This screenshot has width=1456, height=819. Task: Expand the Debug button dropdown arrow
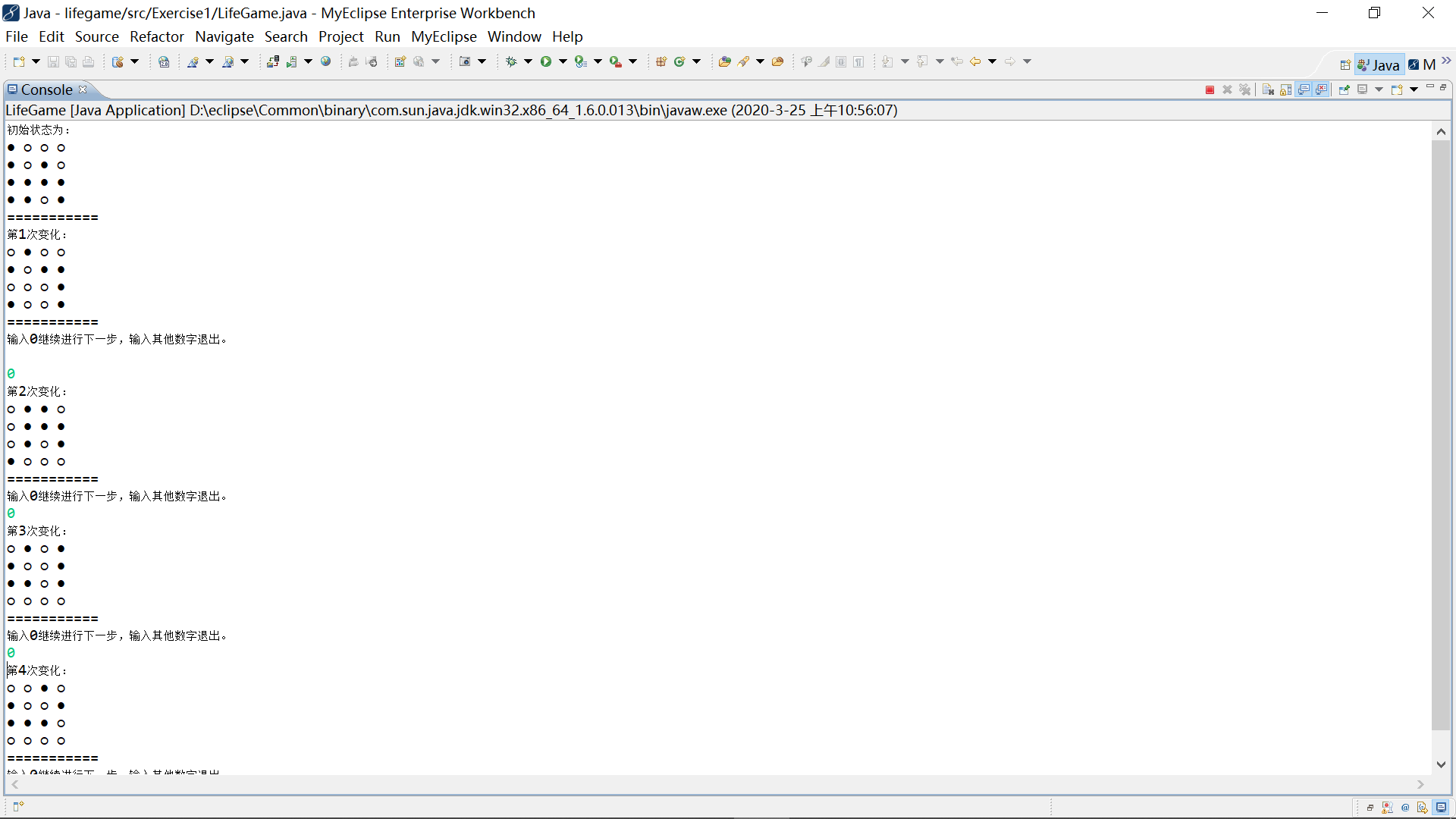(528, 61)
